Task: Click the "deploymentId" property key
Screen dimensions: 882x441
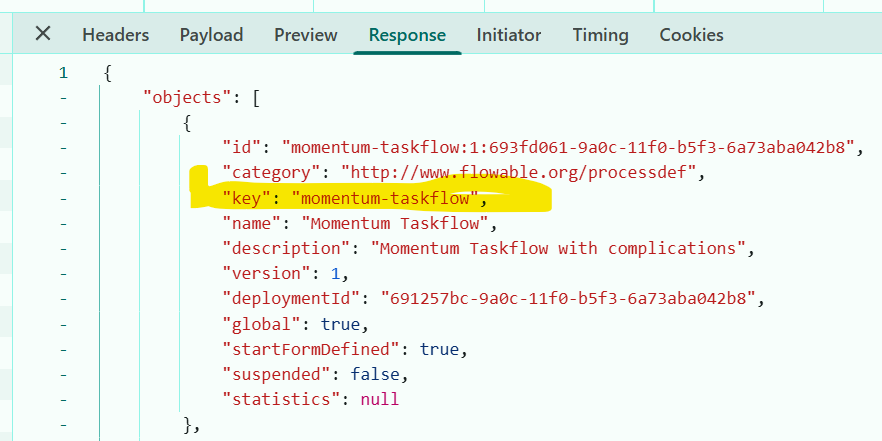Action: click(291, 299)
